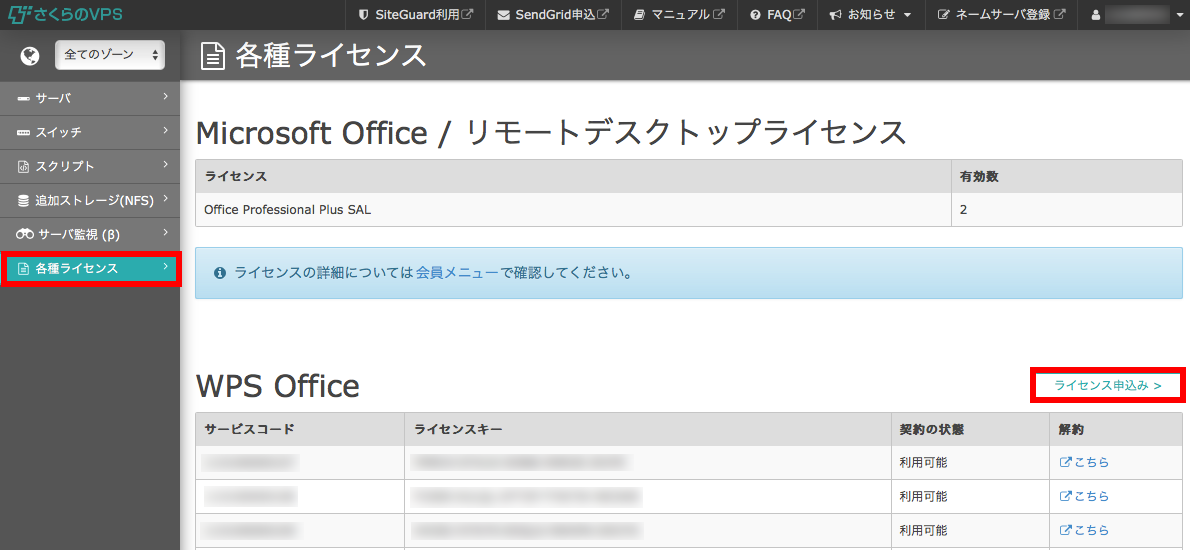Click the document icon beside 各種ライセンス sidebar item
1190x550 pixels.
coord(23,269)
